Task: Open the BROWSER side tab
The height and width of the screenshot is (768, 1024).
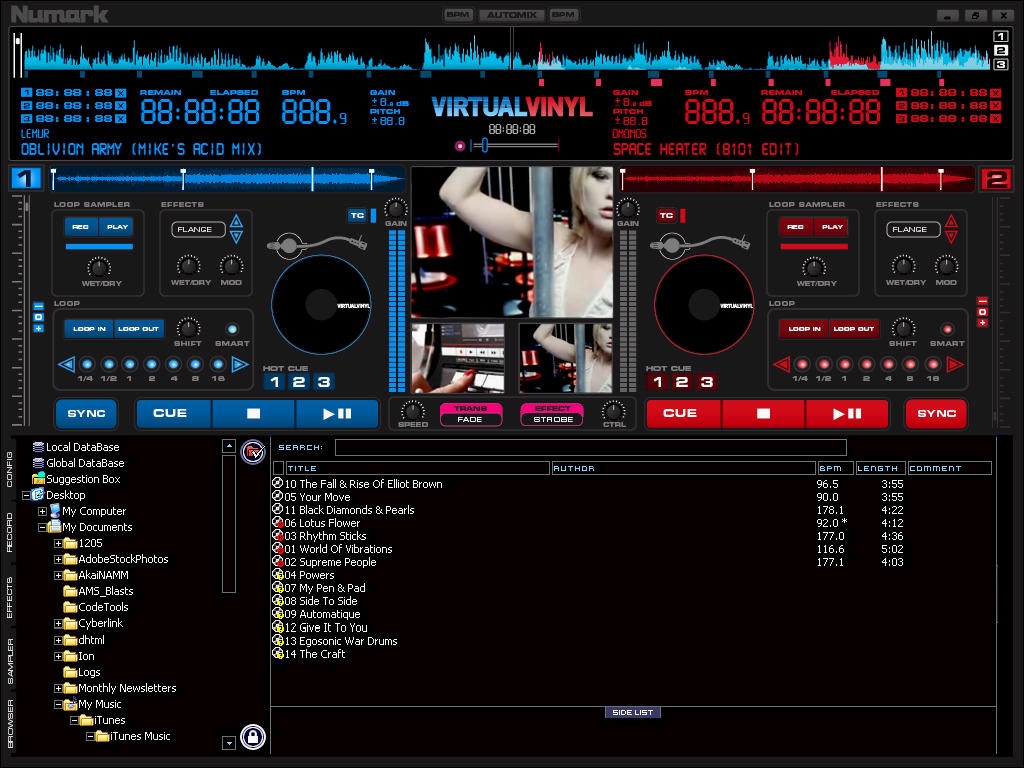Action: 9,724
